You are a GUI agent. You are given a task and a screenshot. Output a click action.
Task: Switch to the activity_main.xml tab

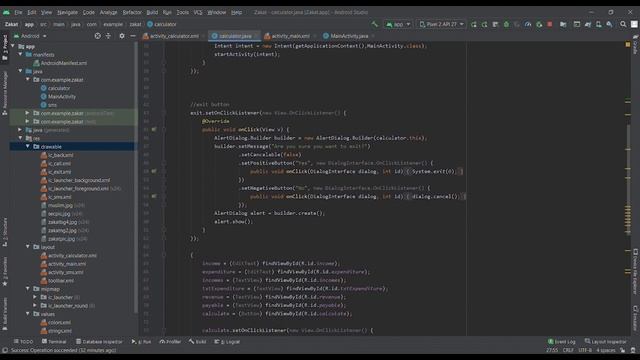290,36
